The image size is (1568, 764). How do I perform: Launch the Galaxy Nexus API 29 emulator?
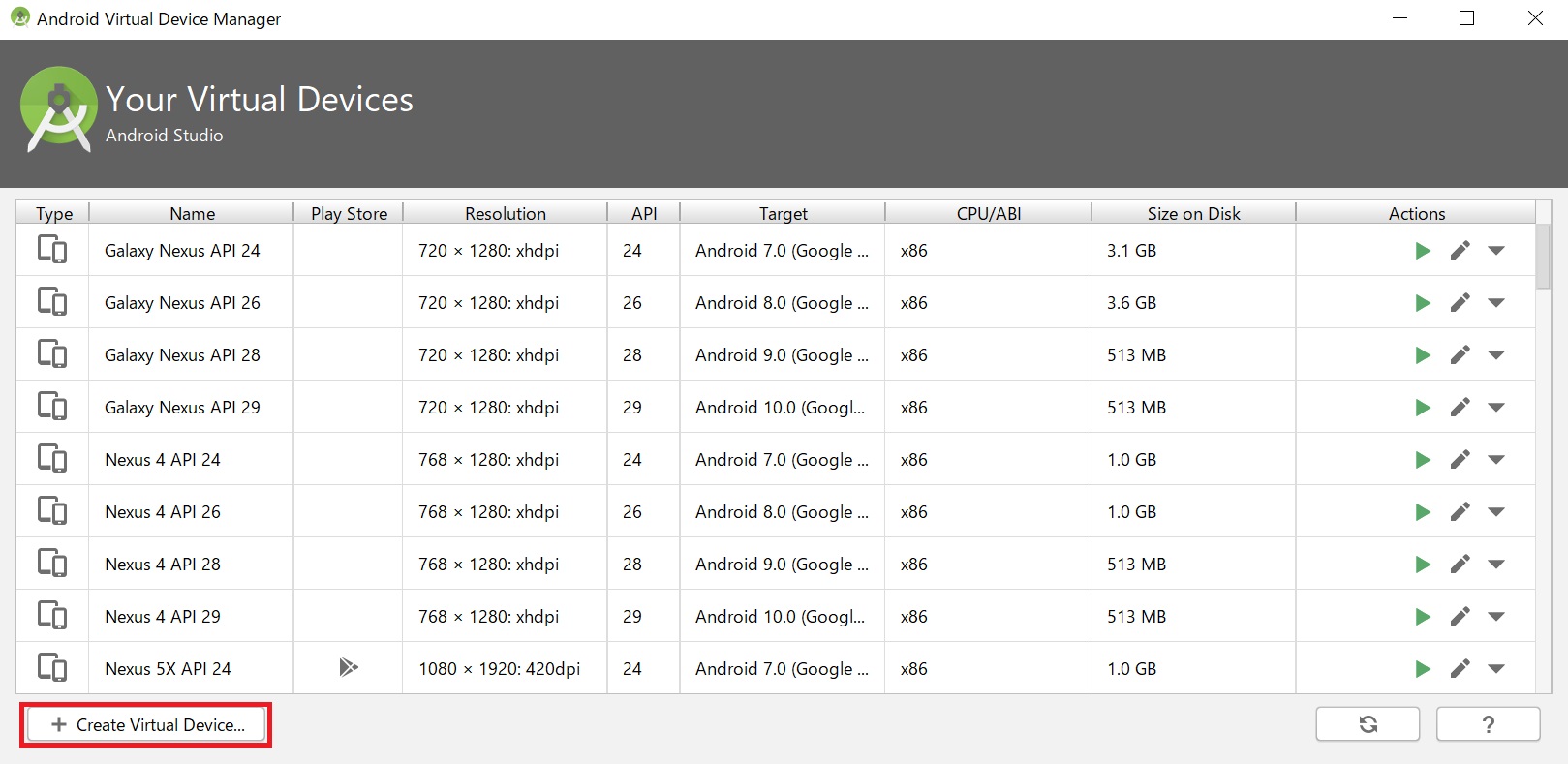tap(1423, 408)
